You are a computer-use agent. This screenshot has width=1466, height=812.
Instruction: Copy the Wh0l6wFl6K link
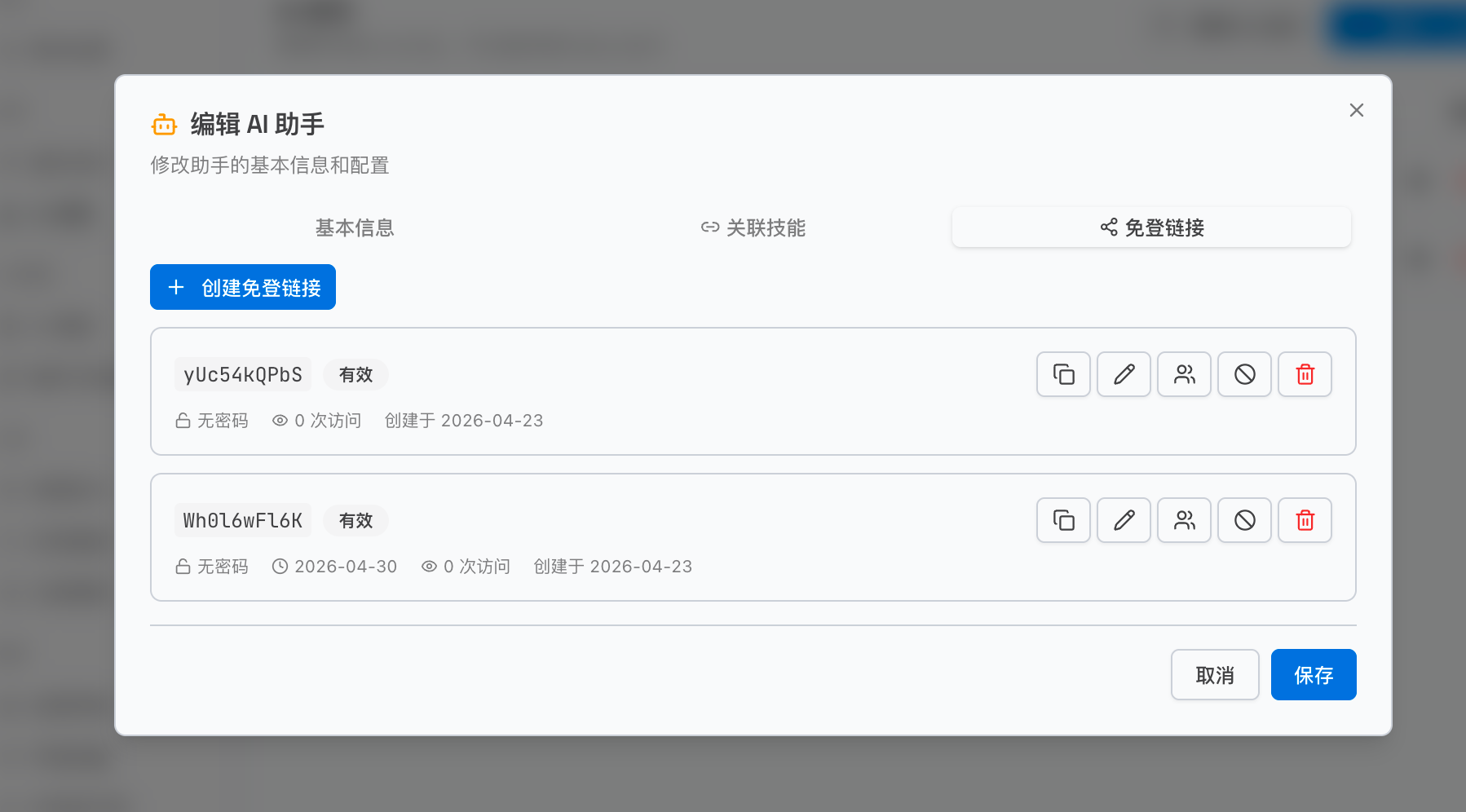coord(1062,520)
